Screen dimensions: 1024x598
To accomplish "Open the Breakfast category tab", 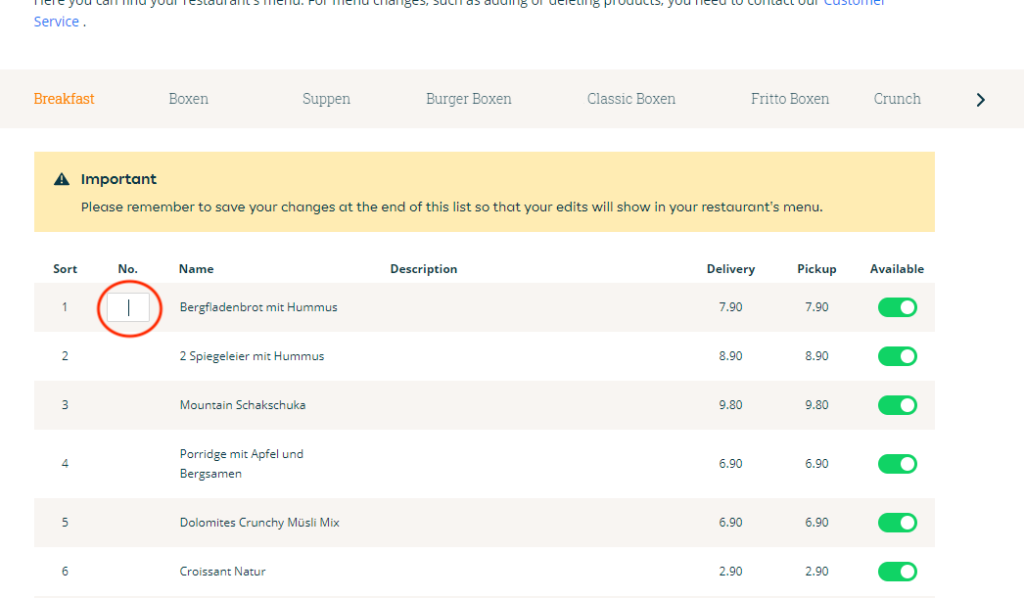I will click(64, 99).
